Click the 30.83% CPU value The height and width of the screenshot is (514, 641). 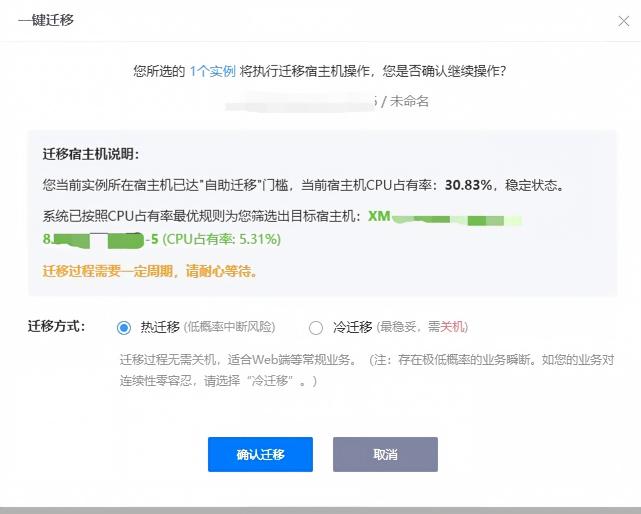[x=468, y=185]
